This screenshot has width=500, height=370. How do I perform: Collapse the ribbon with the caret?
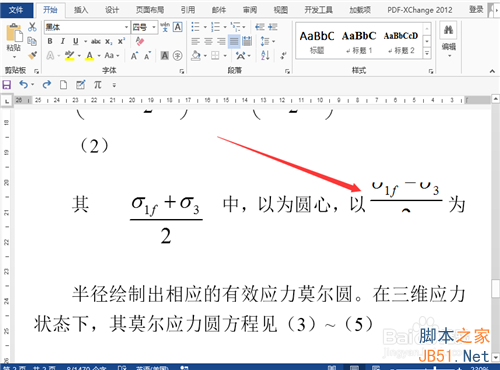click(492, 71)
